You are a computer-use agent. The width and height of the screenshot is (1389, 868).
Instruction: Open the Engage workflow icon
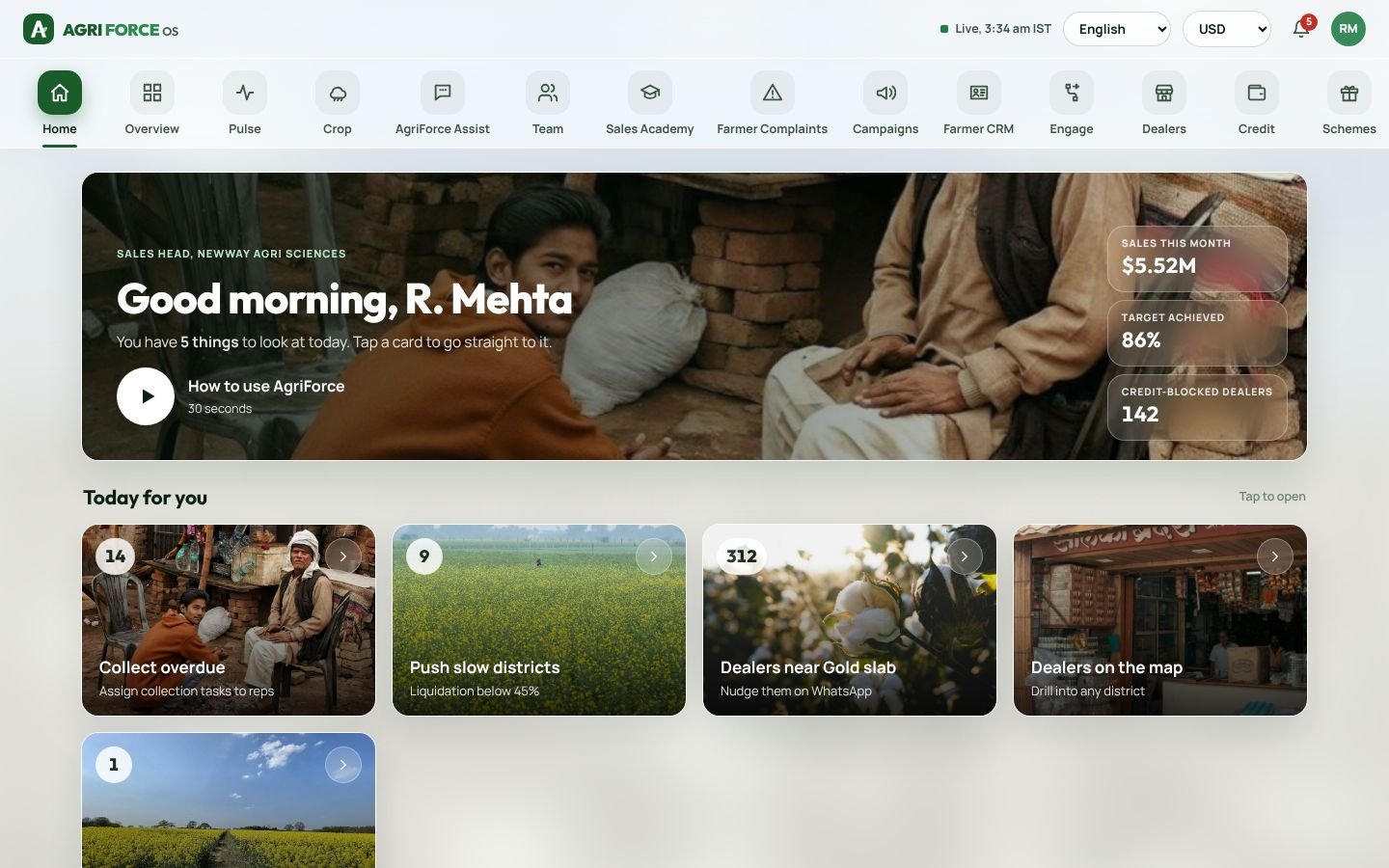pos(1072,93)
